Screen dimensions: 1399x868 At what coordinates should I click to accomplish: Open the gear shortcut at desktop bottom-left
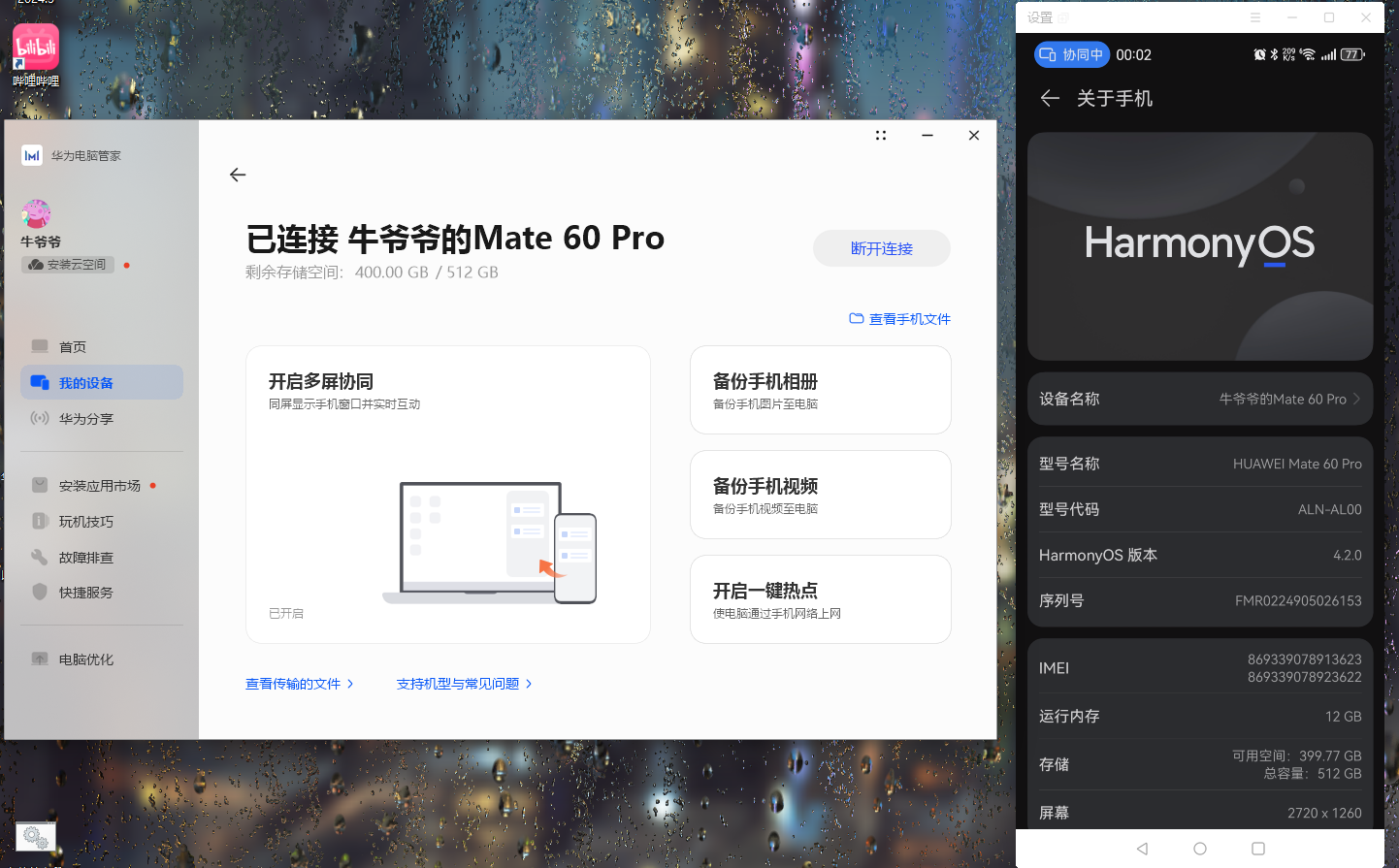pos(36,837)
